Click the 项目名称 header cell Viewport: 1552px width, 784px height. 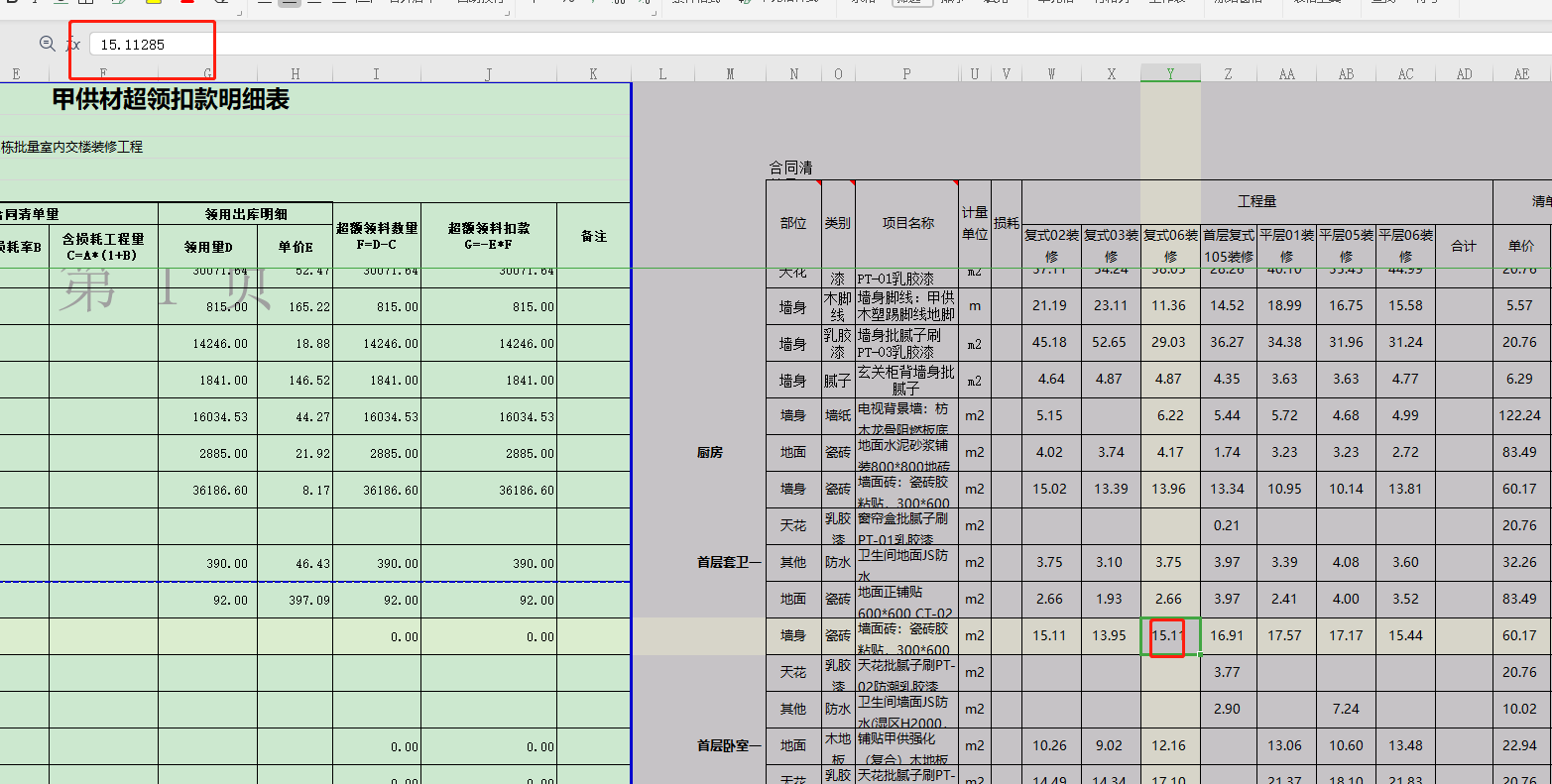pos(906,224)
